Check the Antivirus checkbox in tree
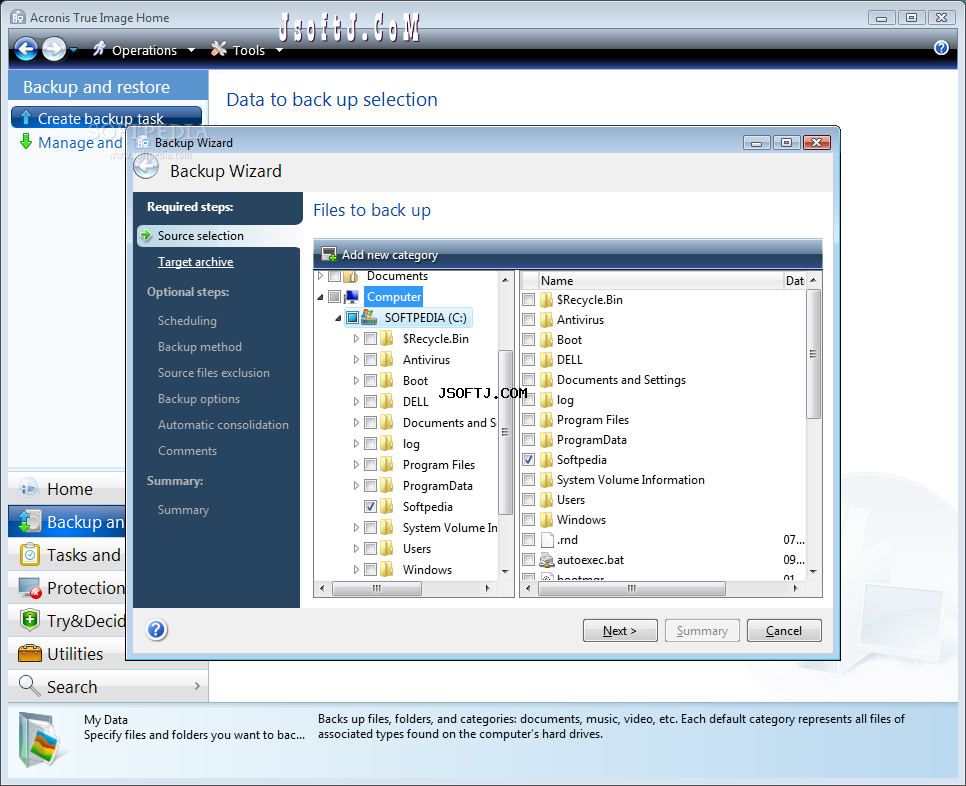966x786 pixels. point(370,359)
